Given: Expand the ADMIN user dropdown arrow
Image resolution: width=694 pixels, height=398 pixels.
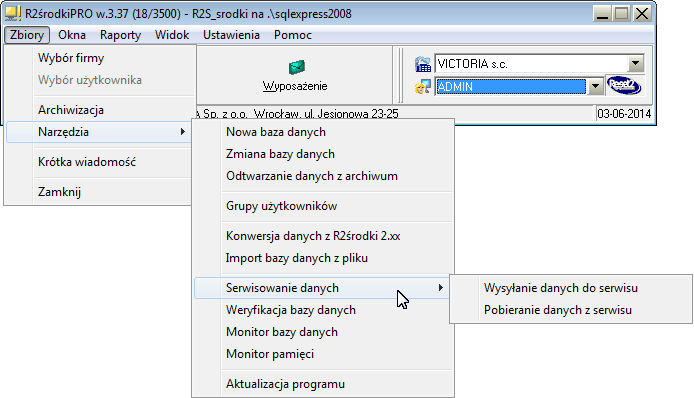Looking at the screenshot, I should [596, 86].
